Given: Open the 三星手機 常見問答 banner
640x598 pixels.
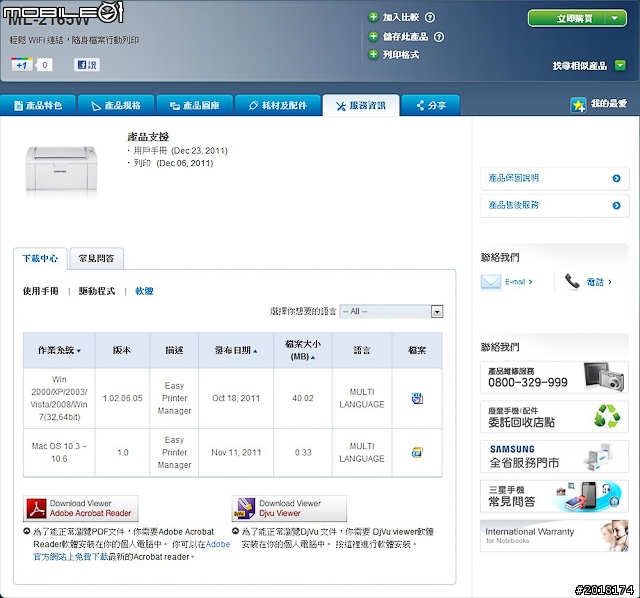Looking at the screenshot, I should click(x=554, y=496).
